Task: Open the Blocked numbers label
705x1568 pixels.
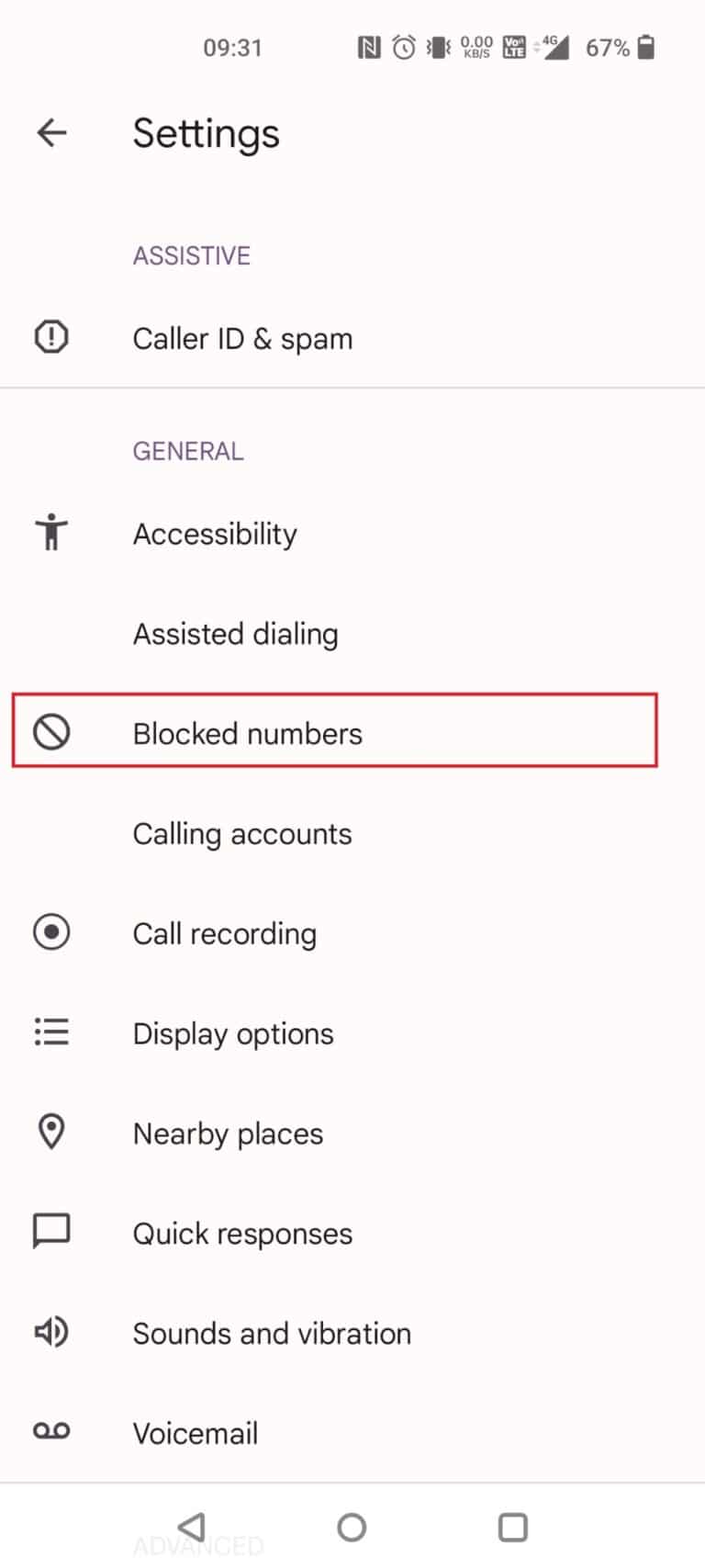Action: (247, 734)
